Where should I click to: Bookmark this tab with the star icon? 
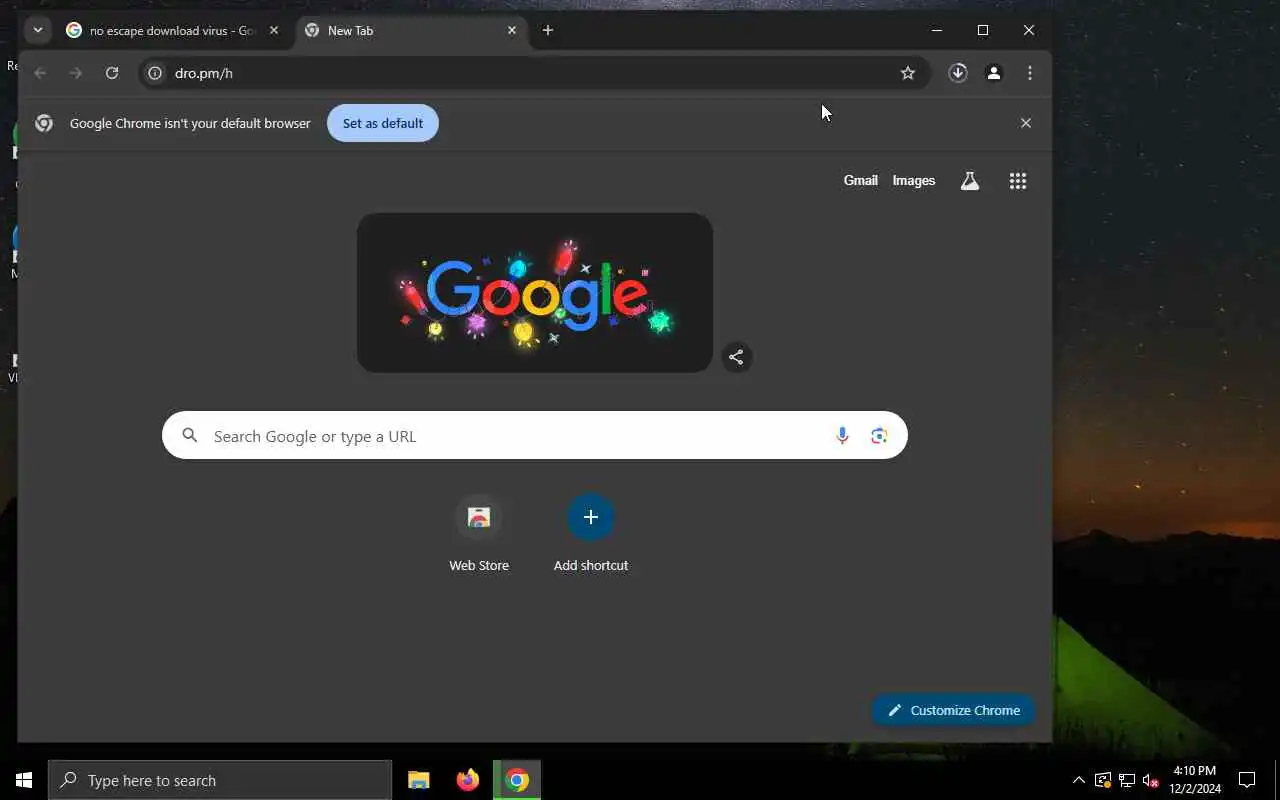click(x=908, y=73)
